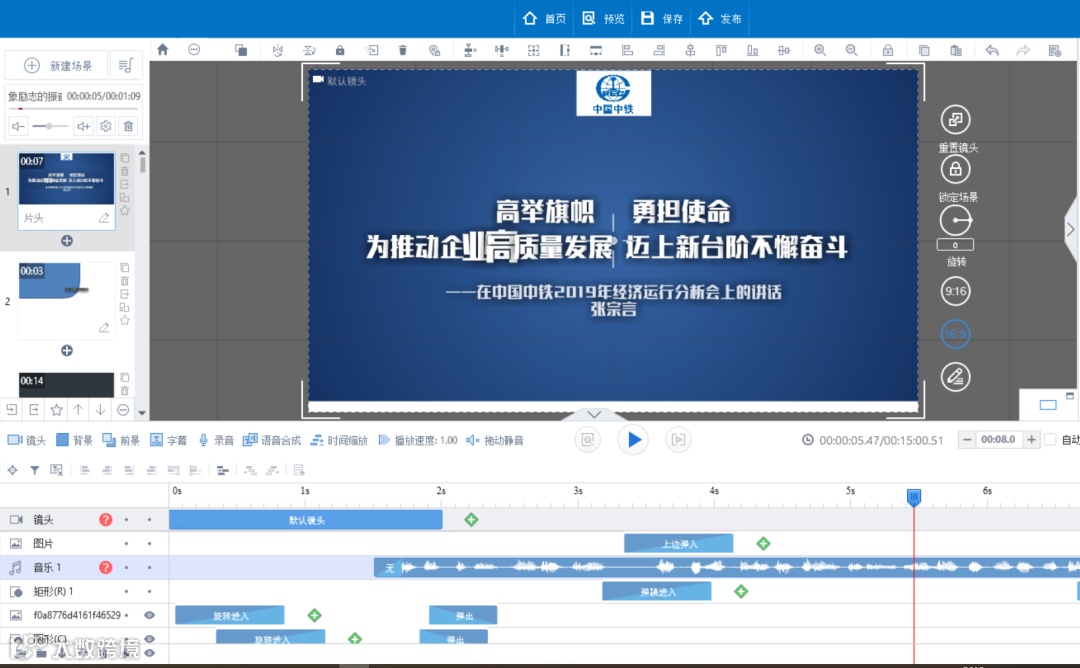
Task: Open the 首页 home menu item
Action: (544, 19)
